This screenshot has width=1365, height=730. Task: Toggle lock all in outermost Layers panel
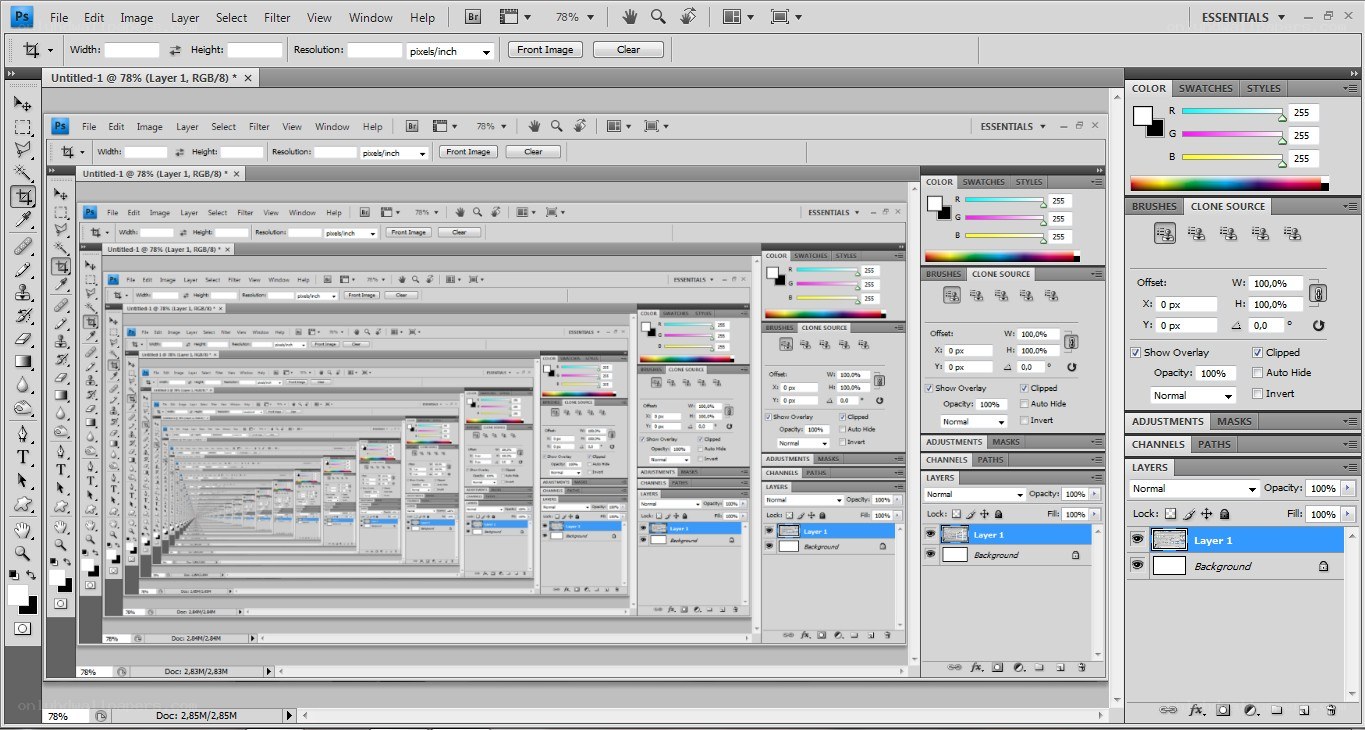pos(1225,514)
